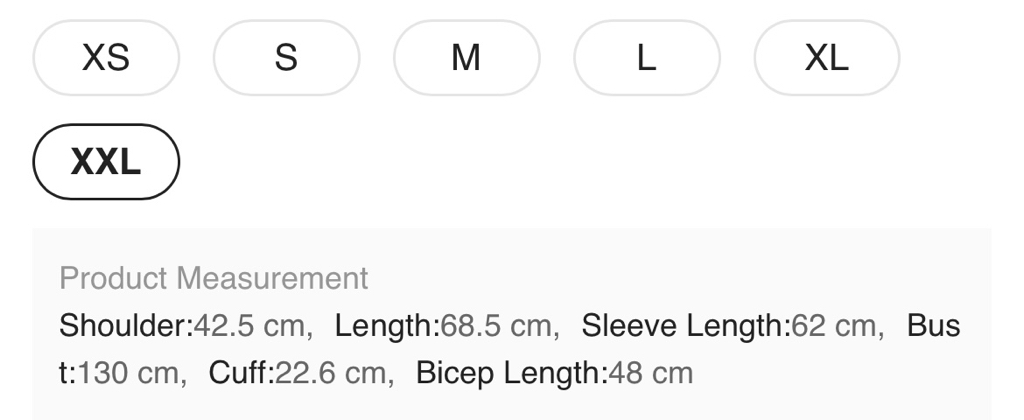This screenshot has height=420, width=1024.
Task: Click the Bicep Length label
Action: (510, 374)
